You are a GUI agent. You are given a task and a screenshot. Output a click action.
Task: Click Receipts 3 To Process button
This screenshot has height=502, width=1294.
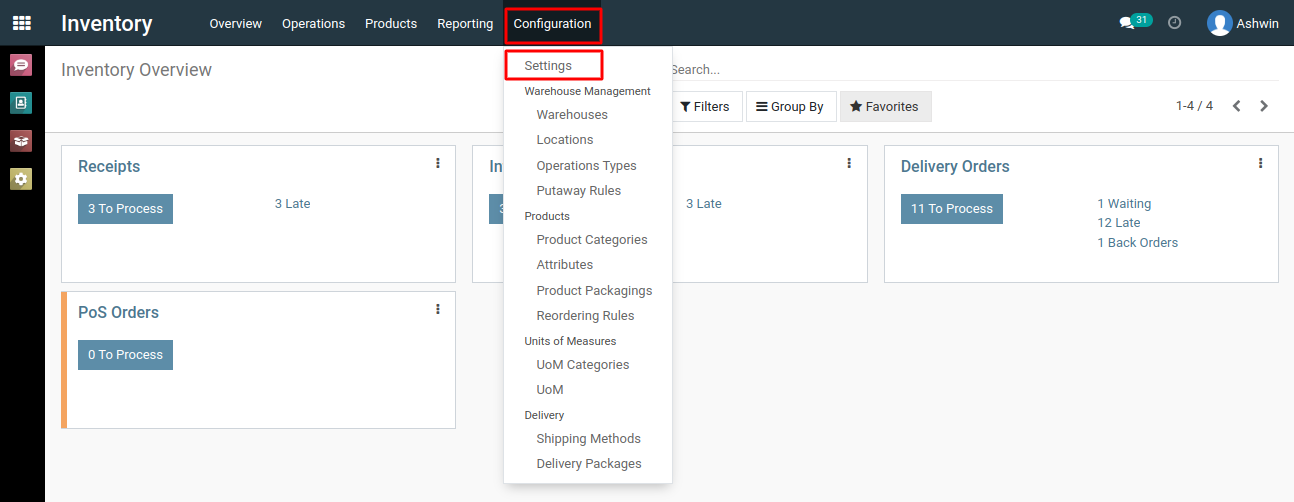[x=125, y=209]
